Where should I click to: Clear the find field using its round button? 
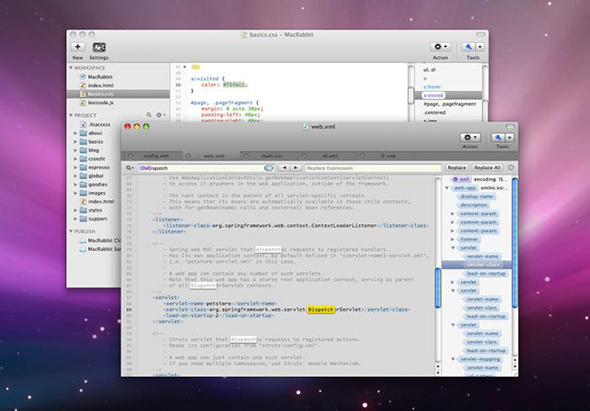pos(269,168)
